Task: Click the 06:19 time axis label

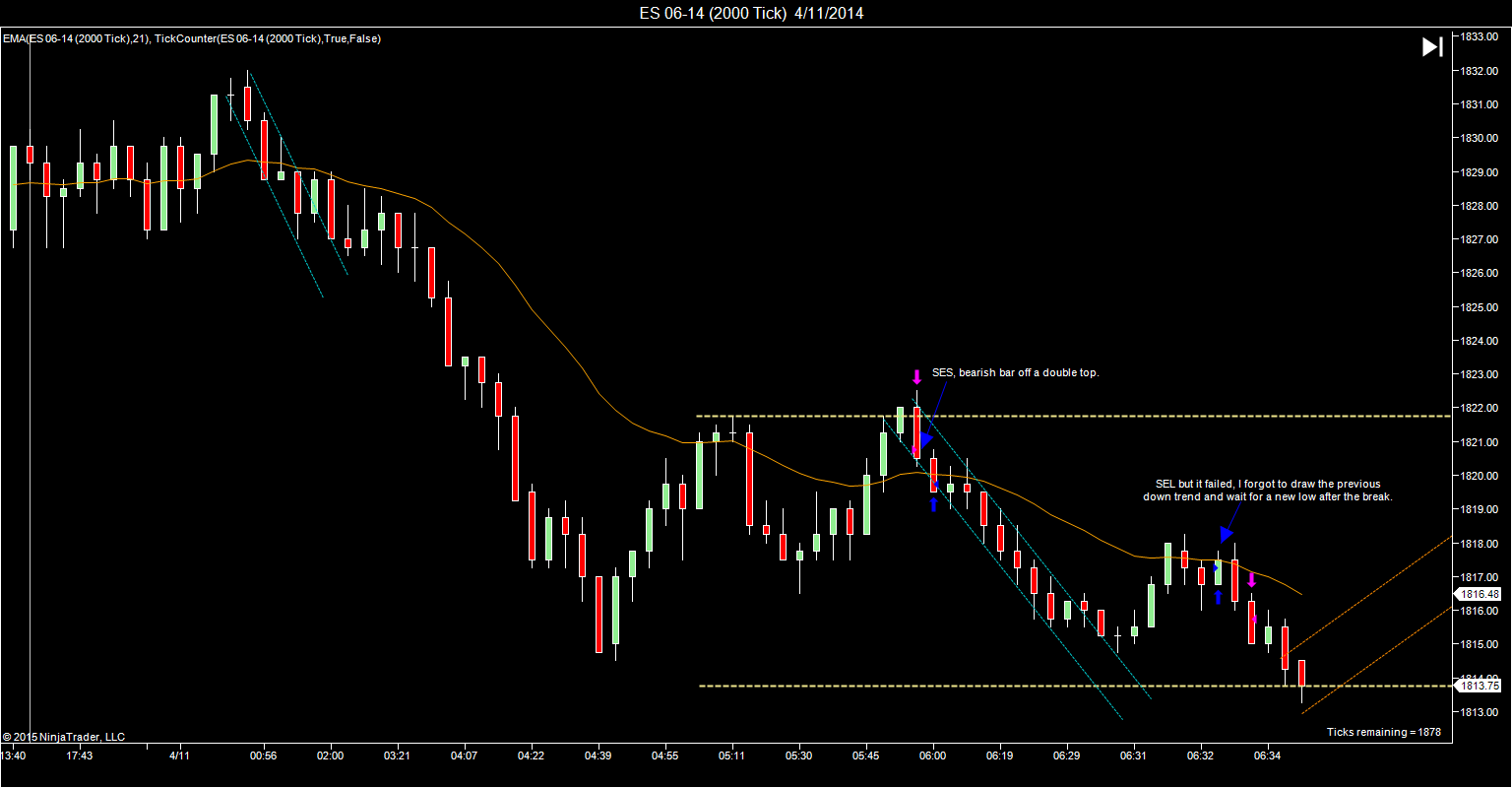Action: [x=1000, y=755]
